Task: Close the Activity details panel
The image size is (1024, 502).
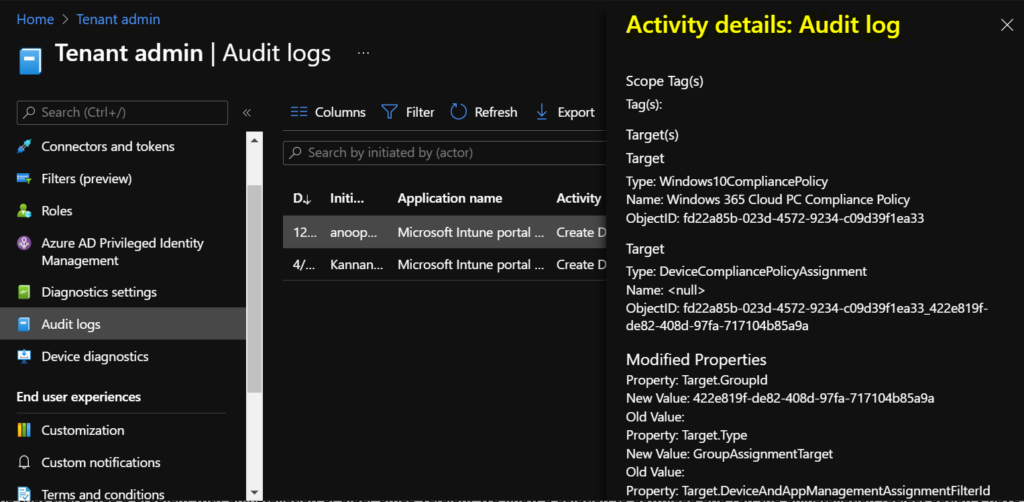Action: click(1006, 25)
